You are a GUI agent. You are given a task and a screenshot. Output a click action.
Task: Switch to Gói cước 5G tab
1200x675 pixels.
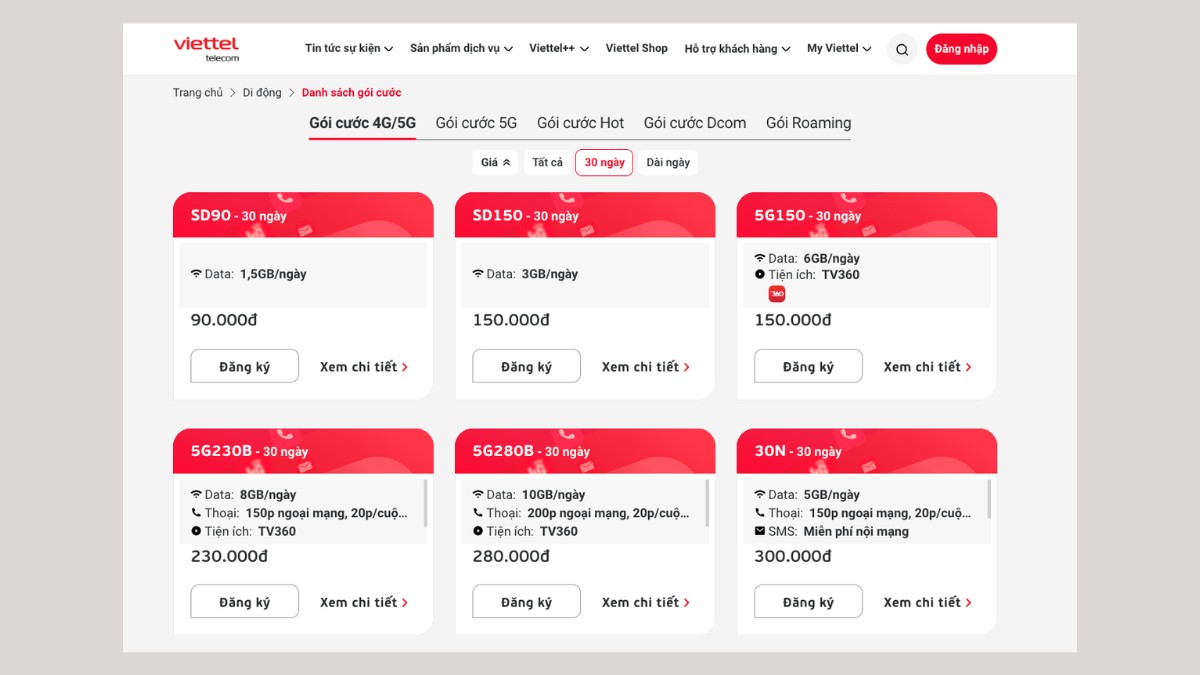pyautogui.click(x=476, y=123)
